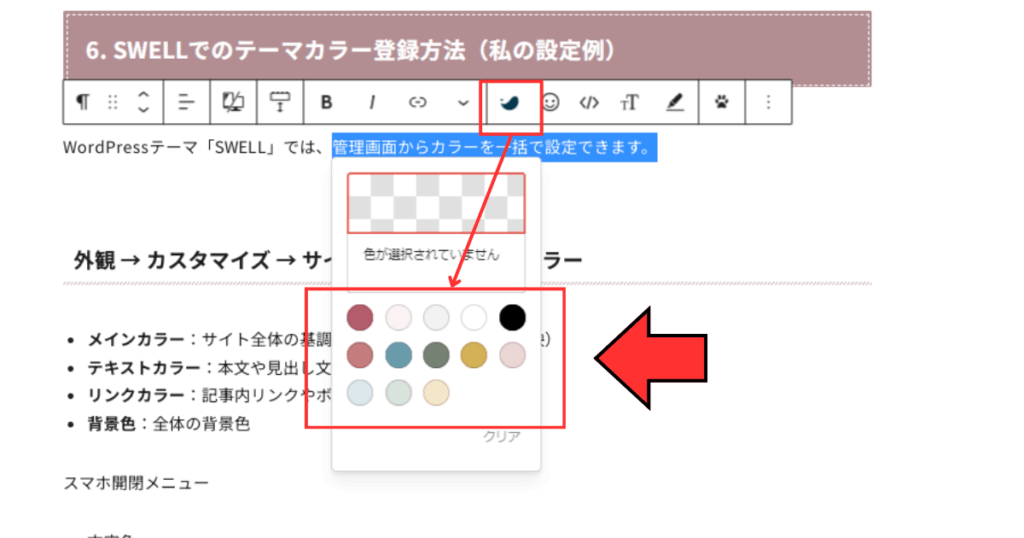Select the marker highlighter tool

[675, 102]
